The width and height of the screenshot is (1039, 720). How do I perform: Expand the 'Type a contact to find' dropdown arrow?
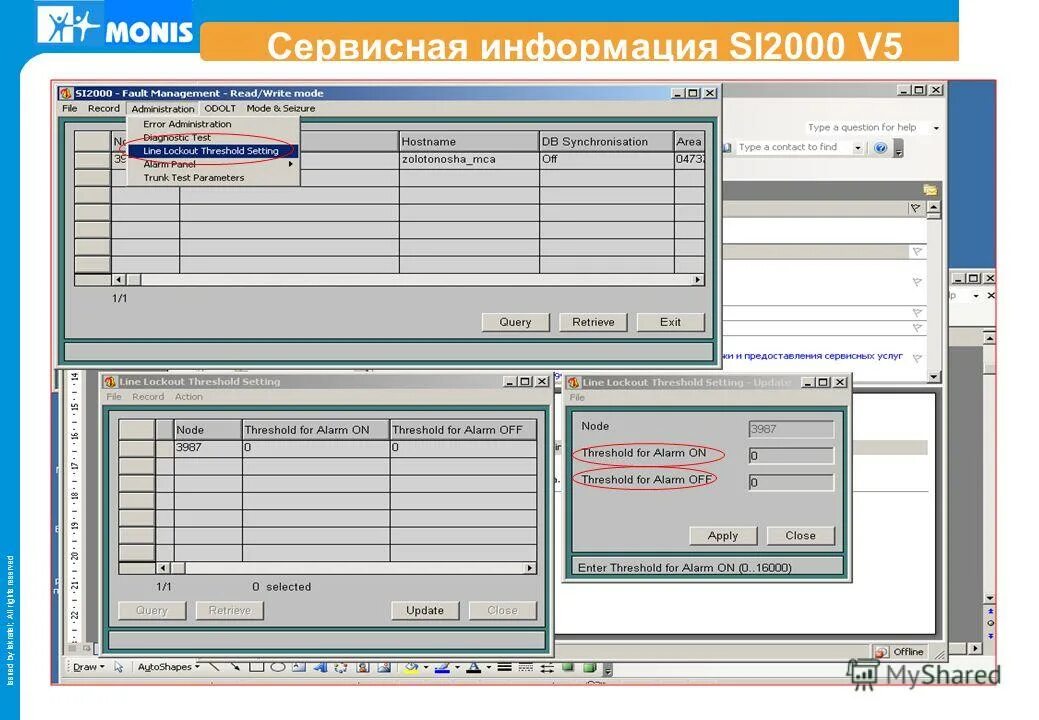(x=857, y=148)
